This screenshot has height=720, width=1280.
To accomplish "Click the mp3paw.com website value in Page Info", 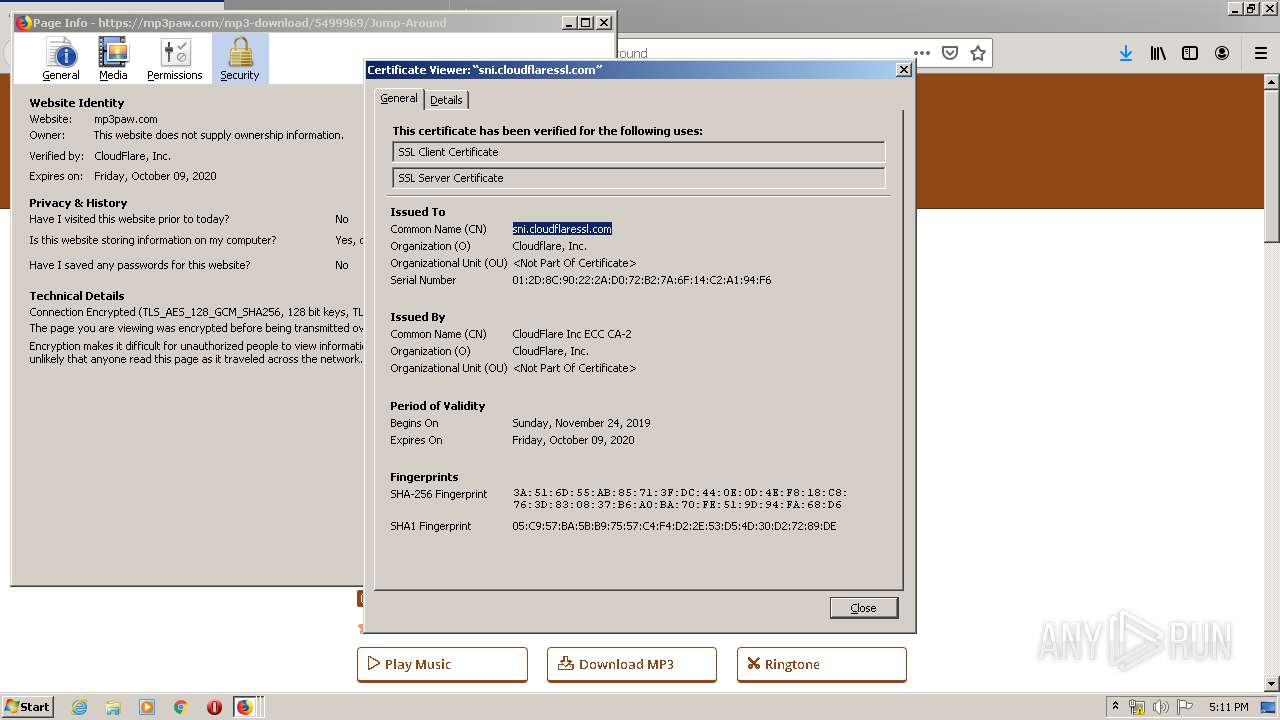I will pos(126,119).
